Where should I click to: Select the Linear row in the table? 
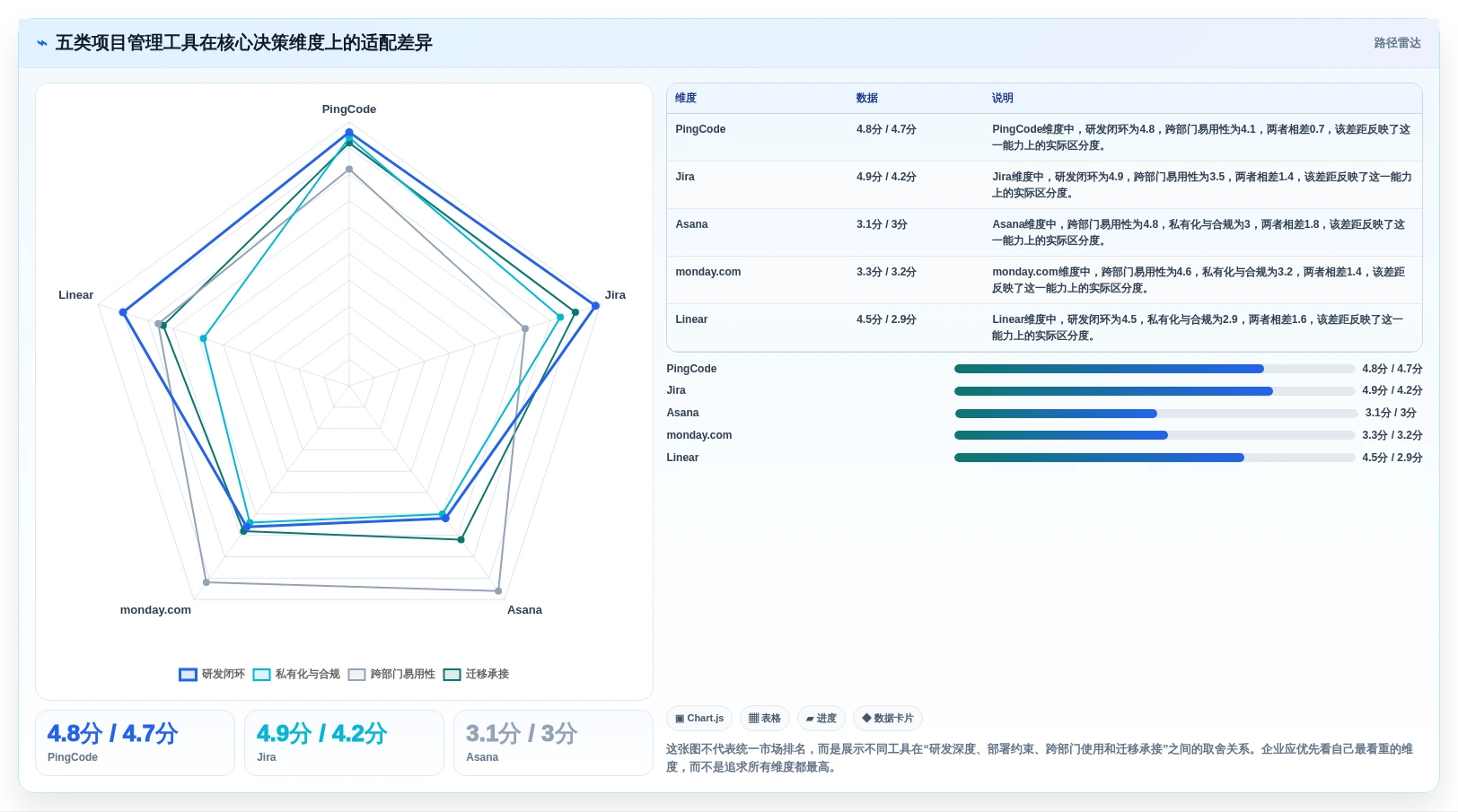pyautogui.click(x=1044, y=327)
